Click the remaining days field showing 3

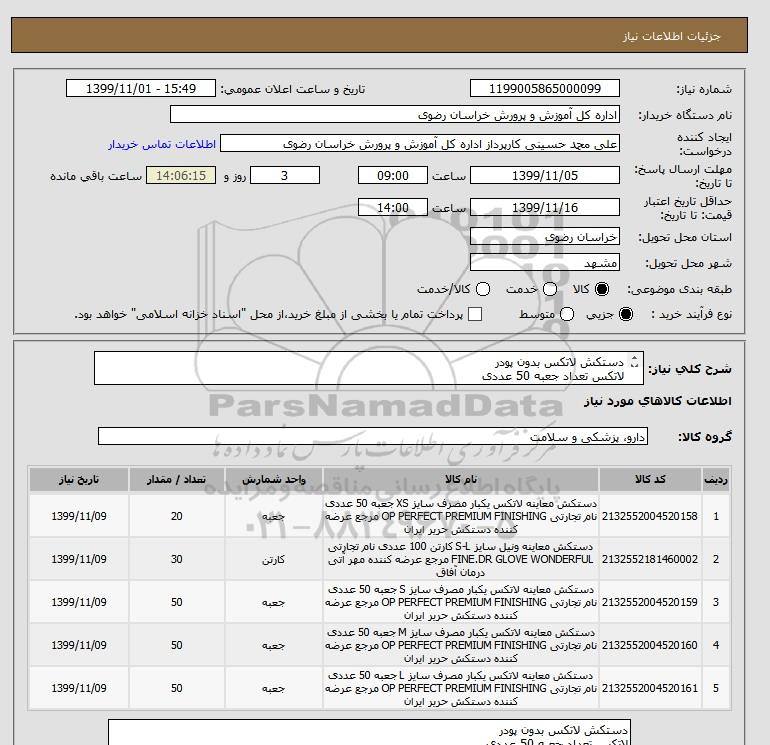coord(285,175)
